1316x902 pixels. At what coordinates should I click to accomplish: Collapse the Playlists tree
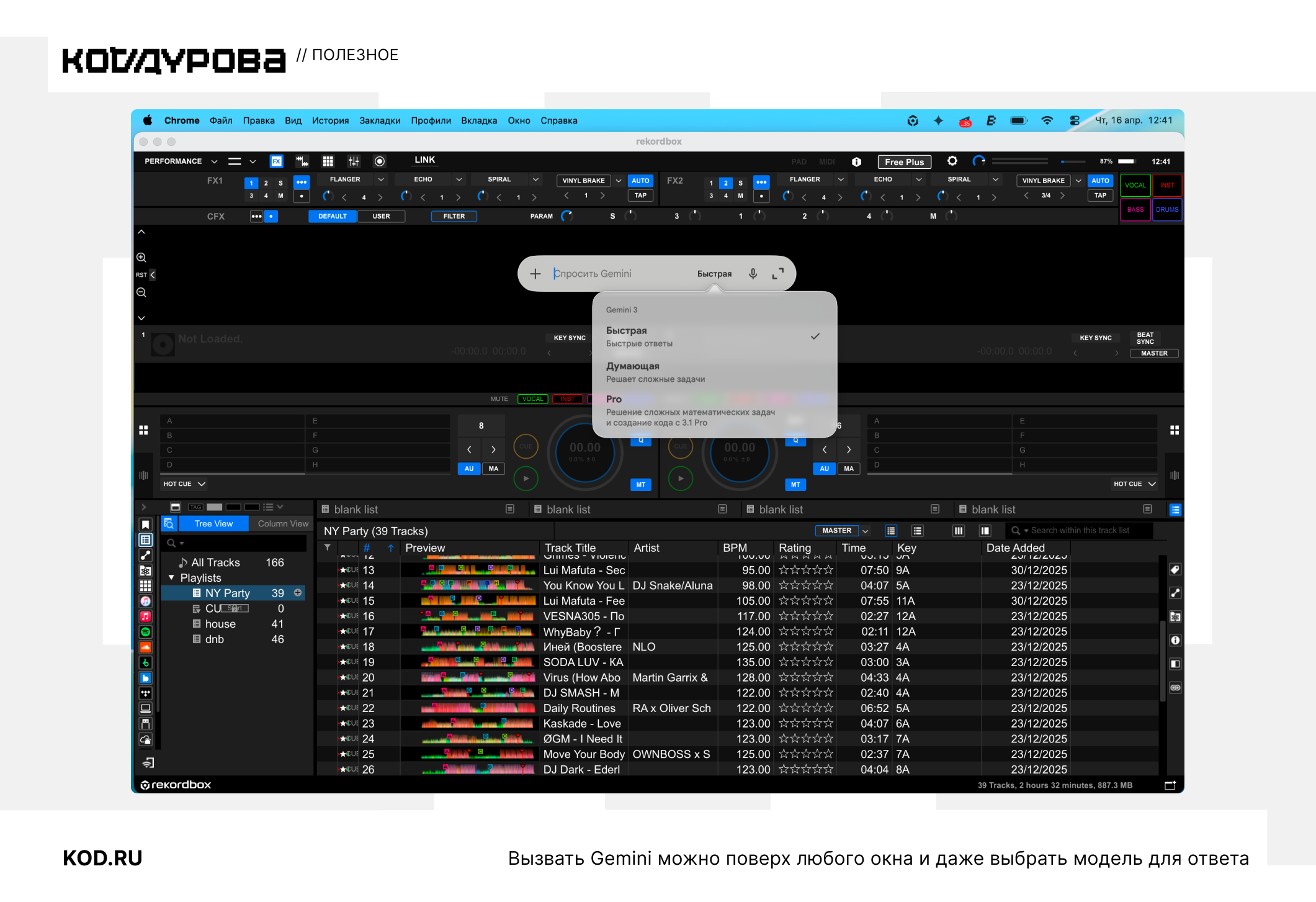(172, 578)
